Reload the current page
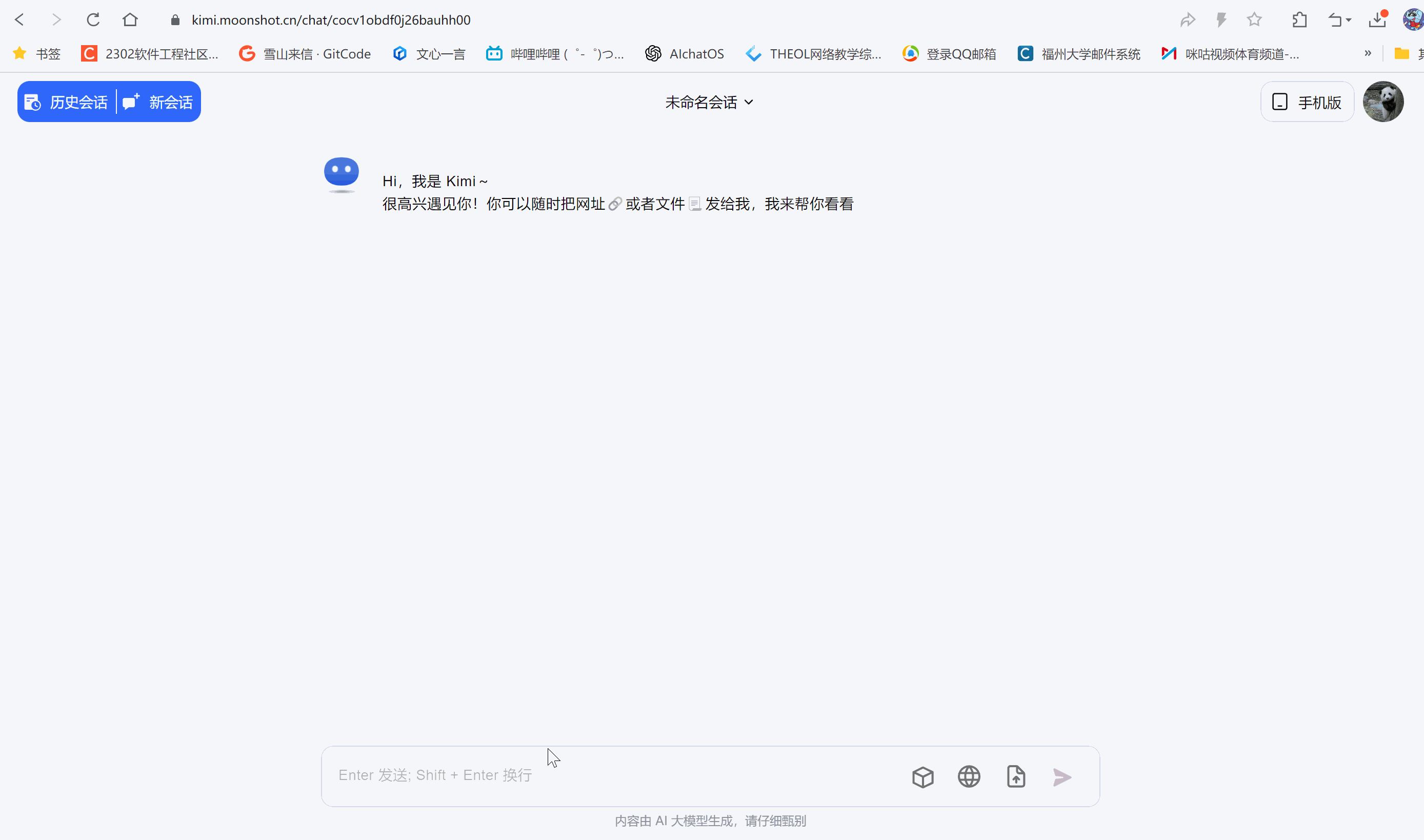1424x840 pixels. [x=93, y=20]
